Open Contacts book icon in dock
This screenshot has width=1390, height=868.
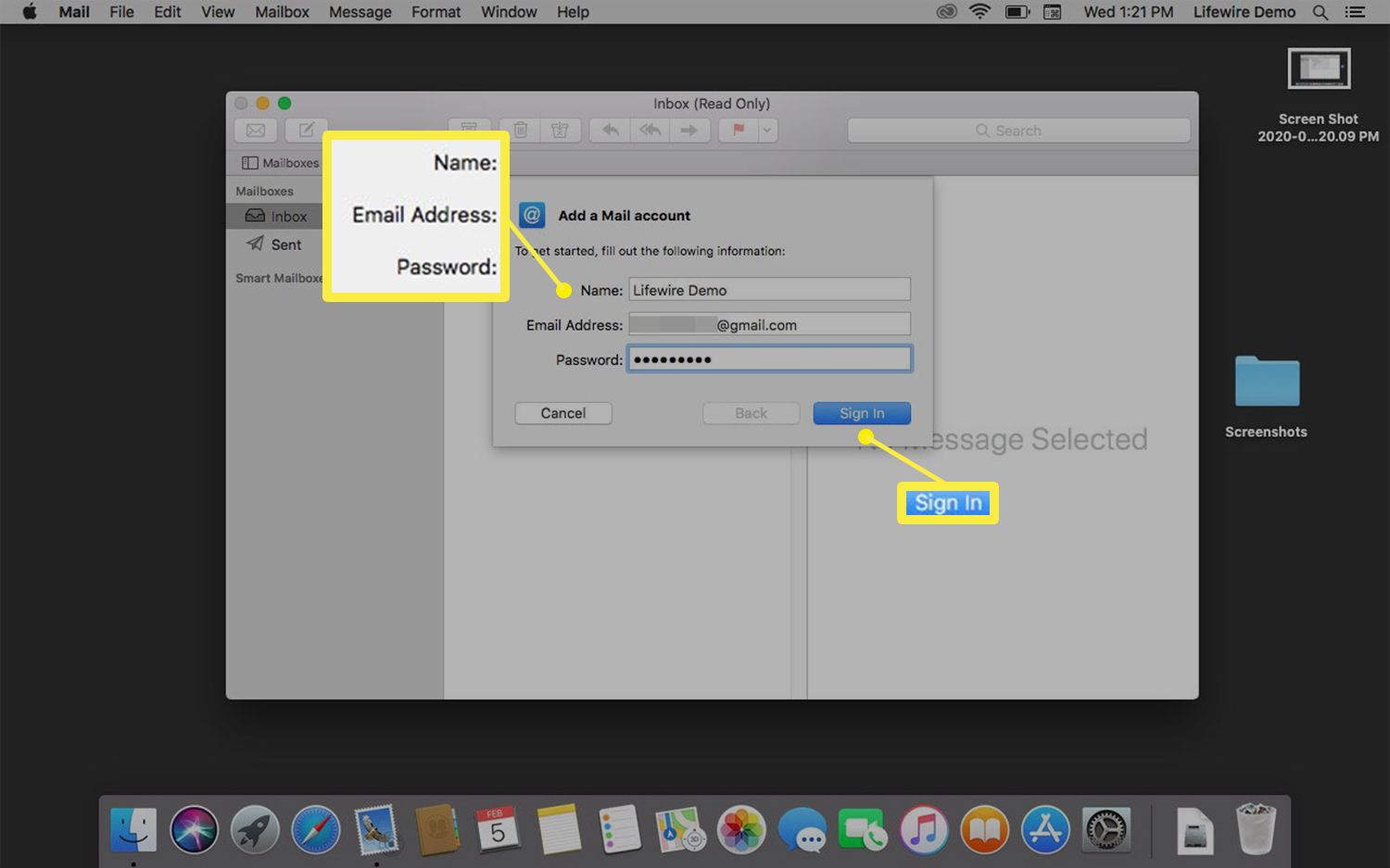(437, 829)
